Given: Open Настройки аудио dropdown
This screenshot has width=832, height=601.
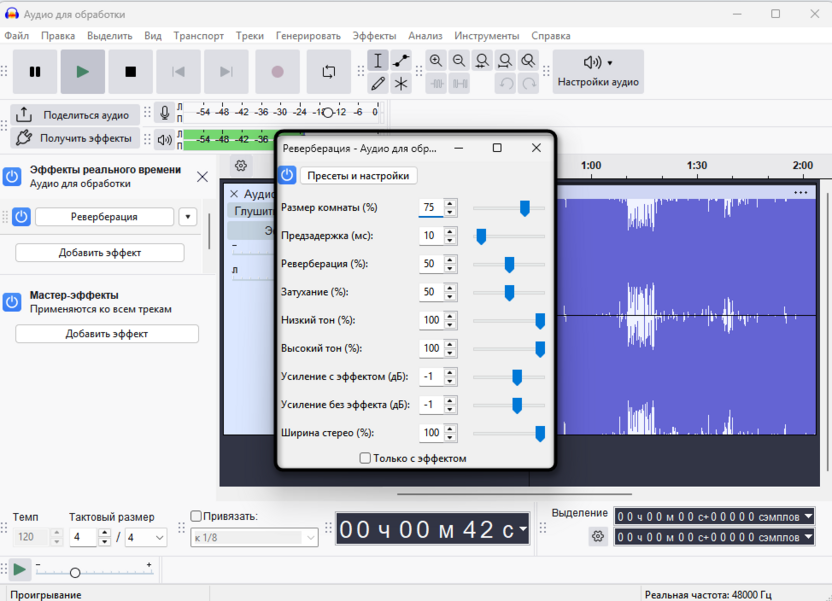Looking at the screenshot, I should [x=598, y=72].
